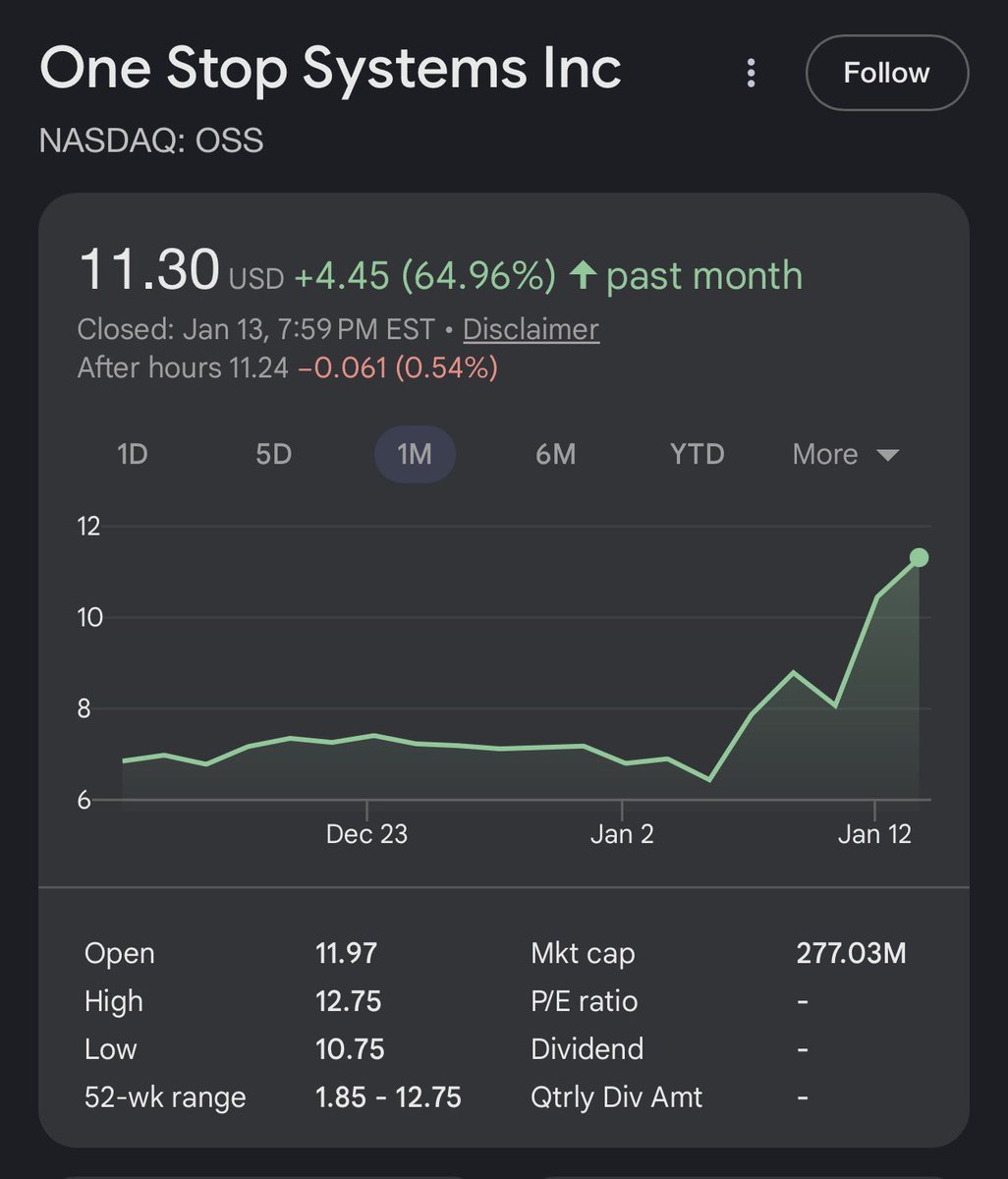Click the Closed: Jan 13 timestamp text

255,329
